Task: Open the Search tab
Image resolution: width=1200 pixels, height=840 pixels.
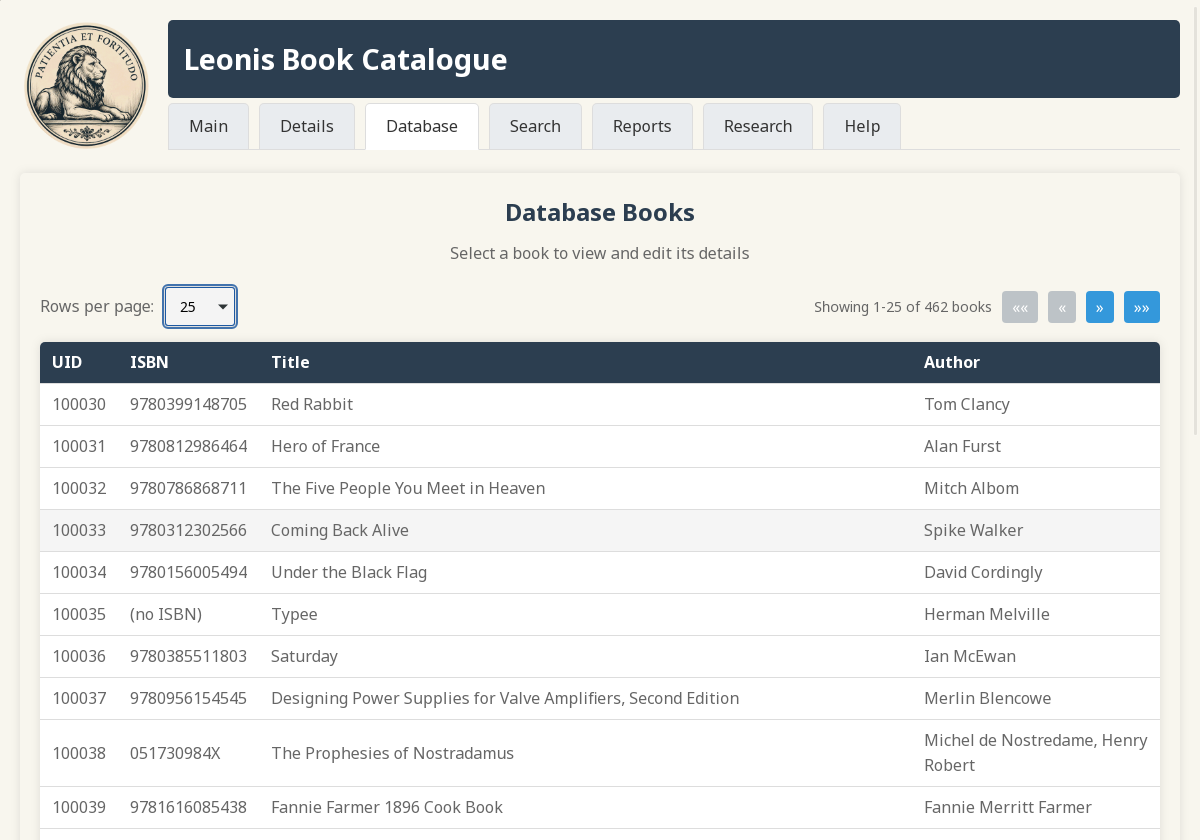Action: (x=535, y=126)
